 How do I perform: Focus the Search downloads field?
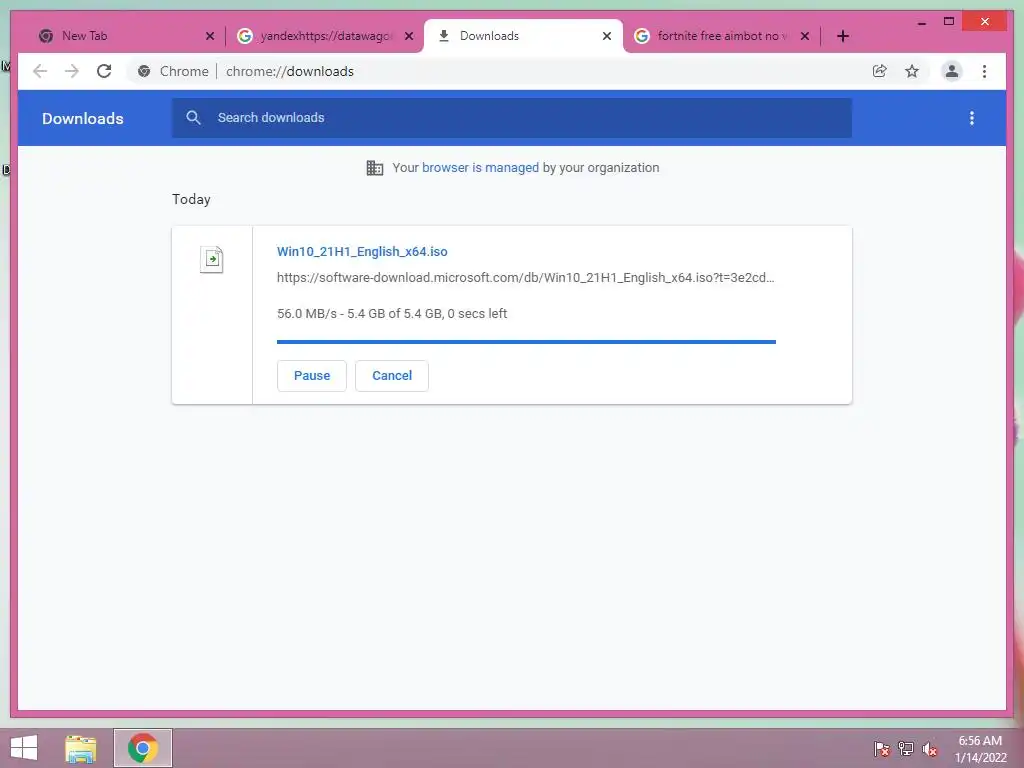511,118
